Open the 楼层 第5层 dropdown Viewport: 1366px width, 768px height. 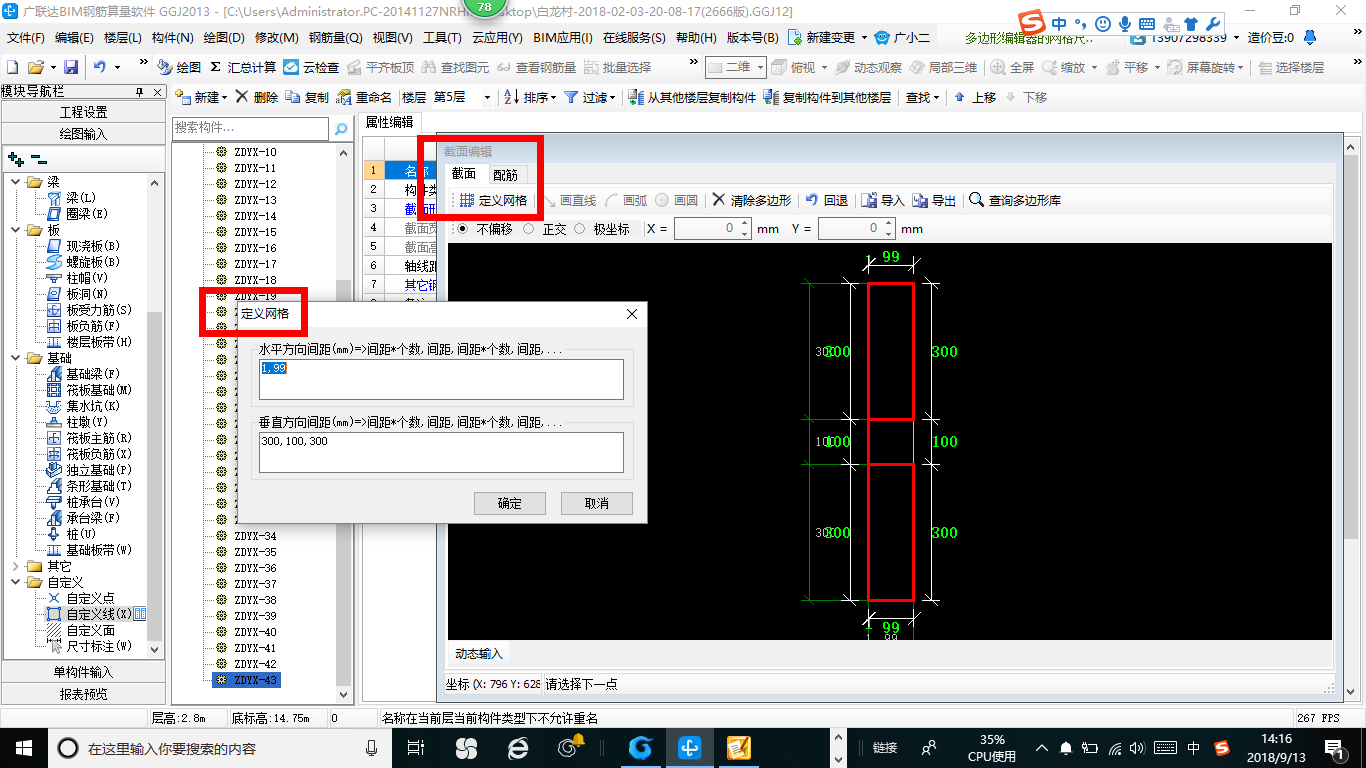487,98
